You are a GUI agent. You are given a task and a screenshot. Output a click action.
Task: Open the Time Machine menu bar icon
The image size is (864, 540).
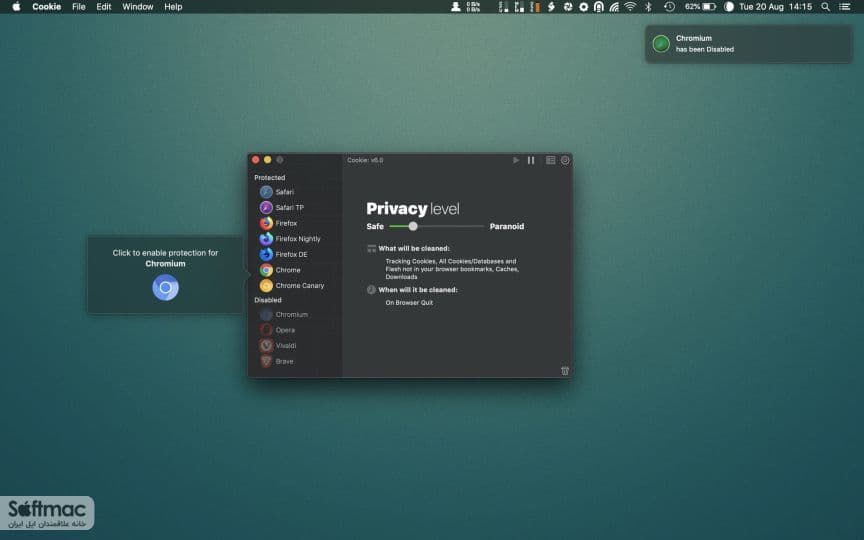point(669,7)
